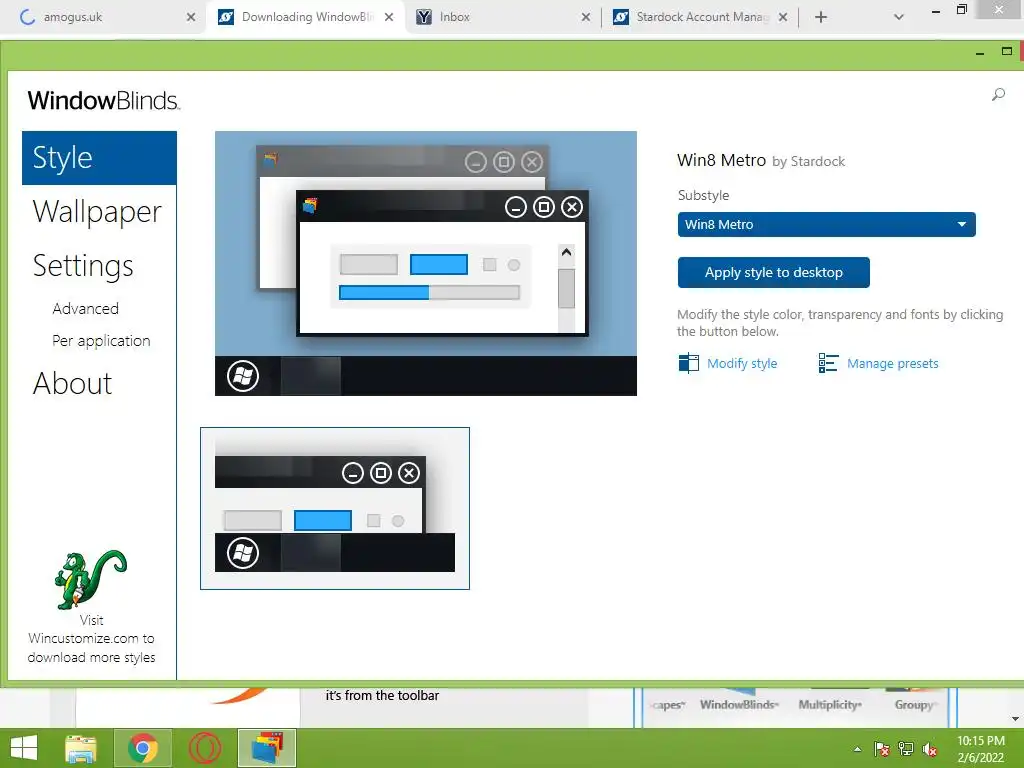Switch to Stardock Account Manager tab

(x=702, y=17)
